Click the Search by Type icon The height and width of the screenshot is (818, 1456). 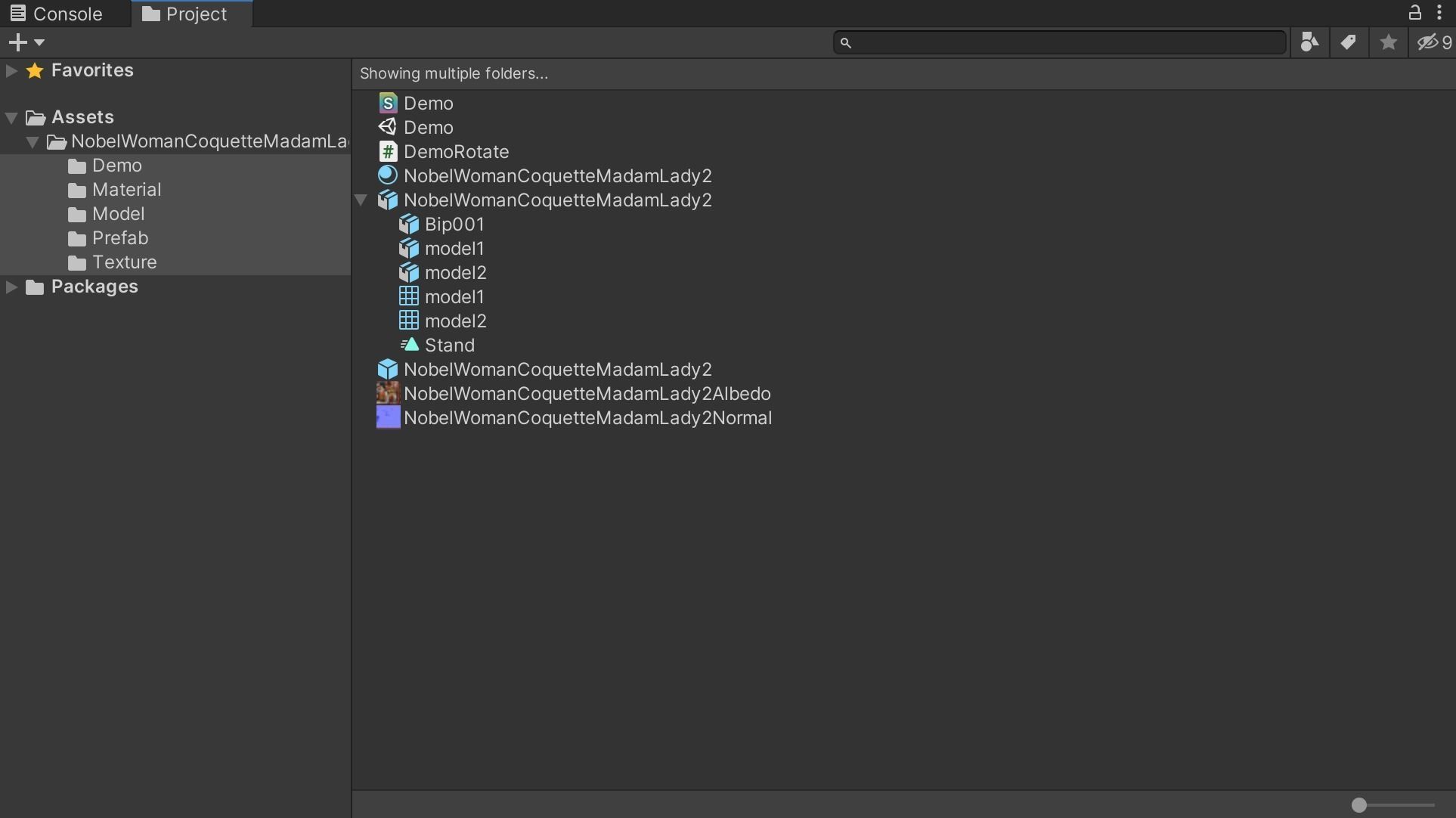(1309, 42)
